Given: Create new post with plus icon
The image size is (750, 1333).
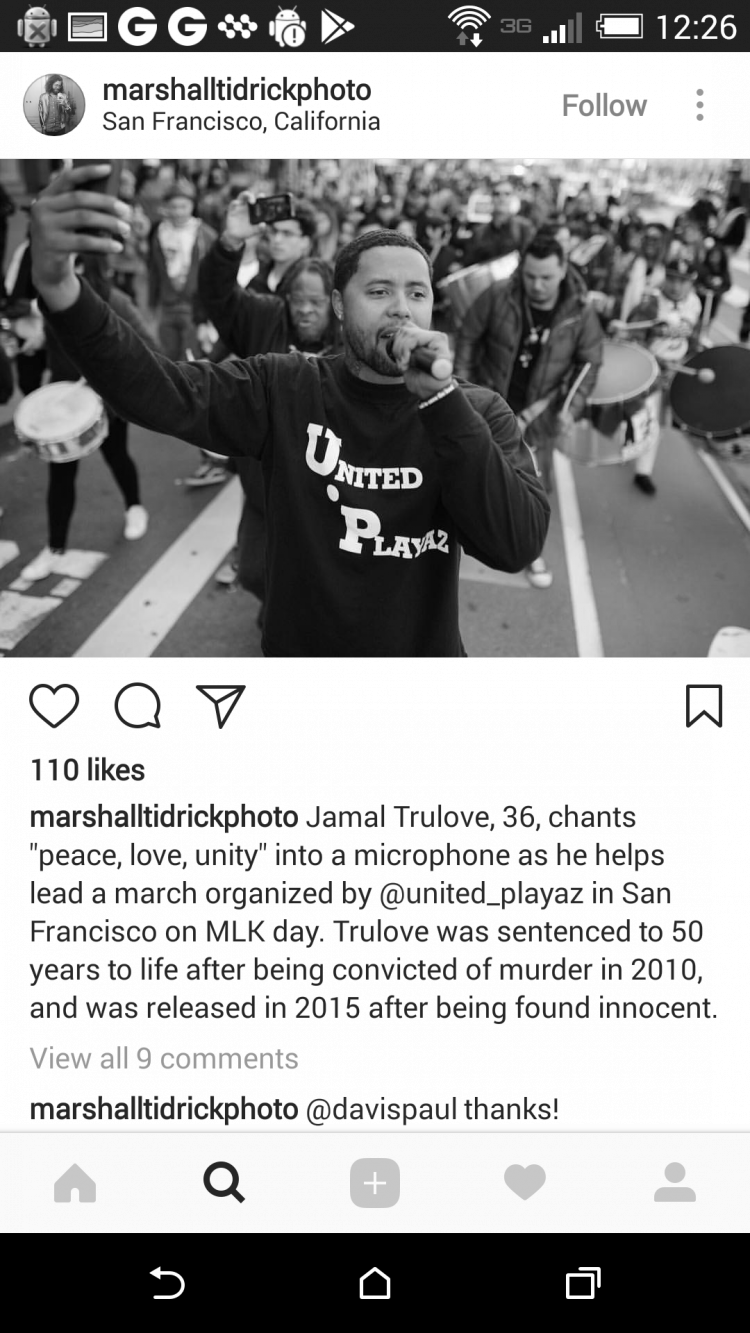Looking at the screenshot, I should pos(375,1184).
